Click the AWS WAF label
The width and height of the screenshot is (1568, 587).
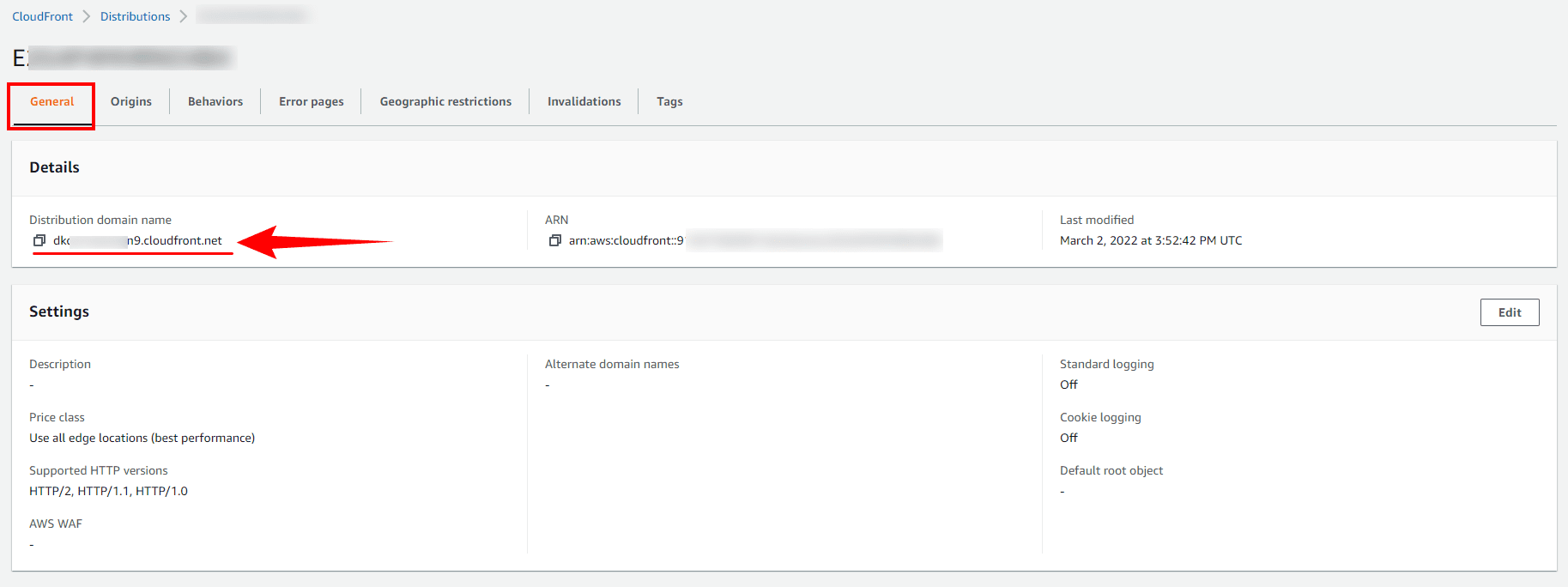[56, 523]
